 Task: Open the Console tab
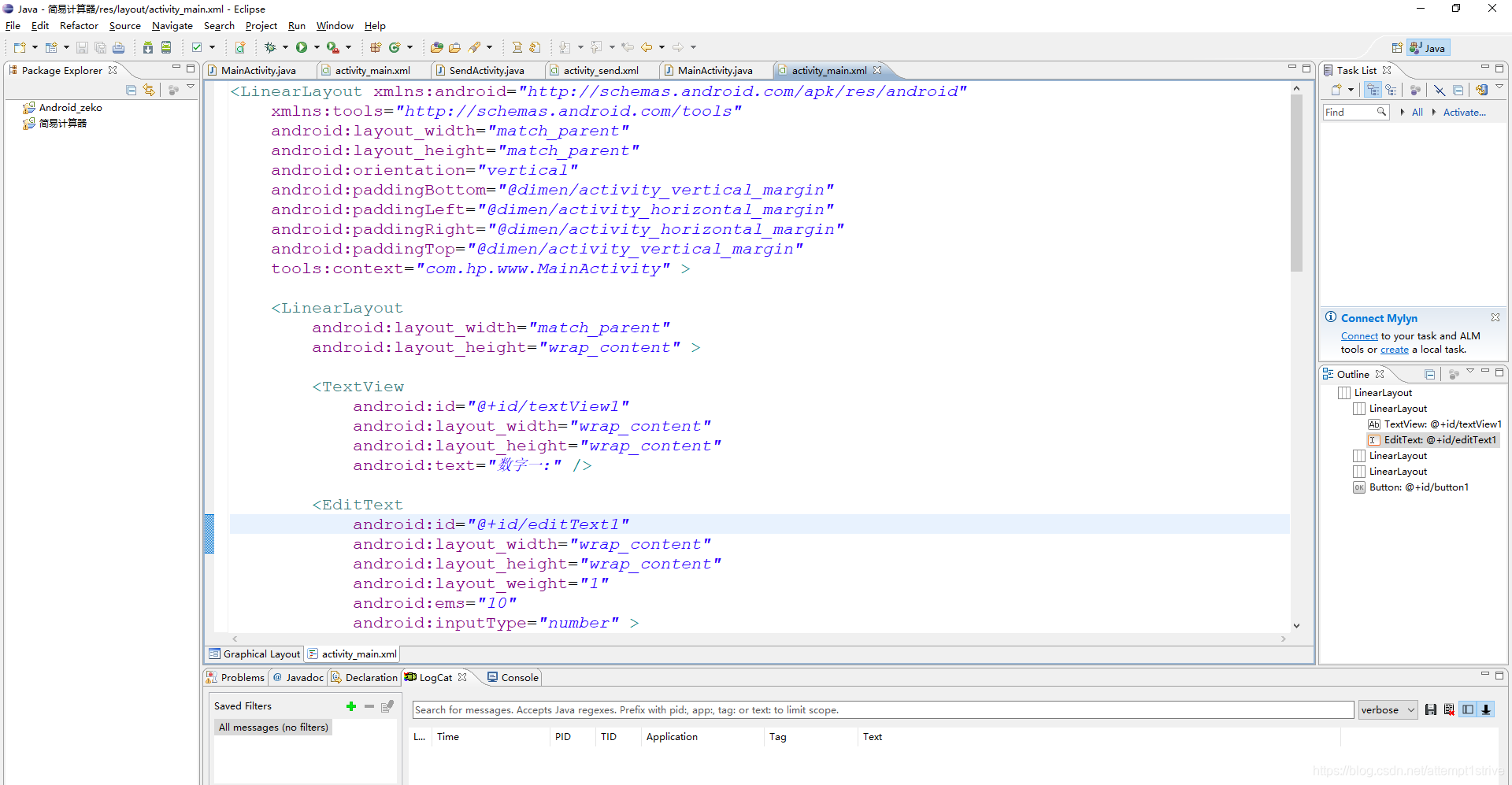(x=513, y=677)
